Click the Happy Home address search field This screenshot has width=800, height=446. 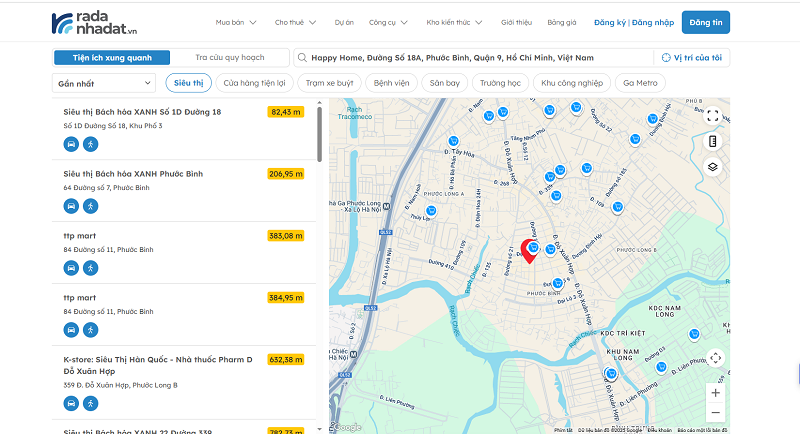point(474,58)
